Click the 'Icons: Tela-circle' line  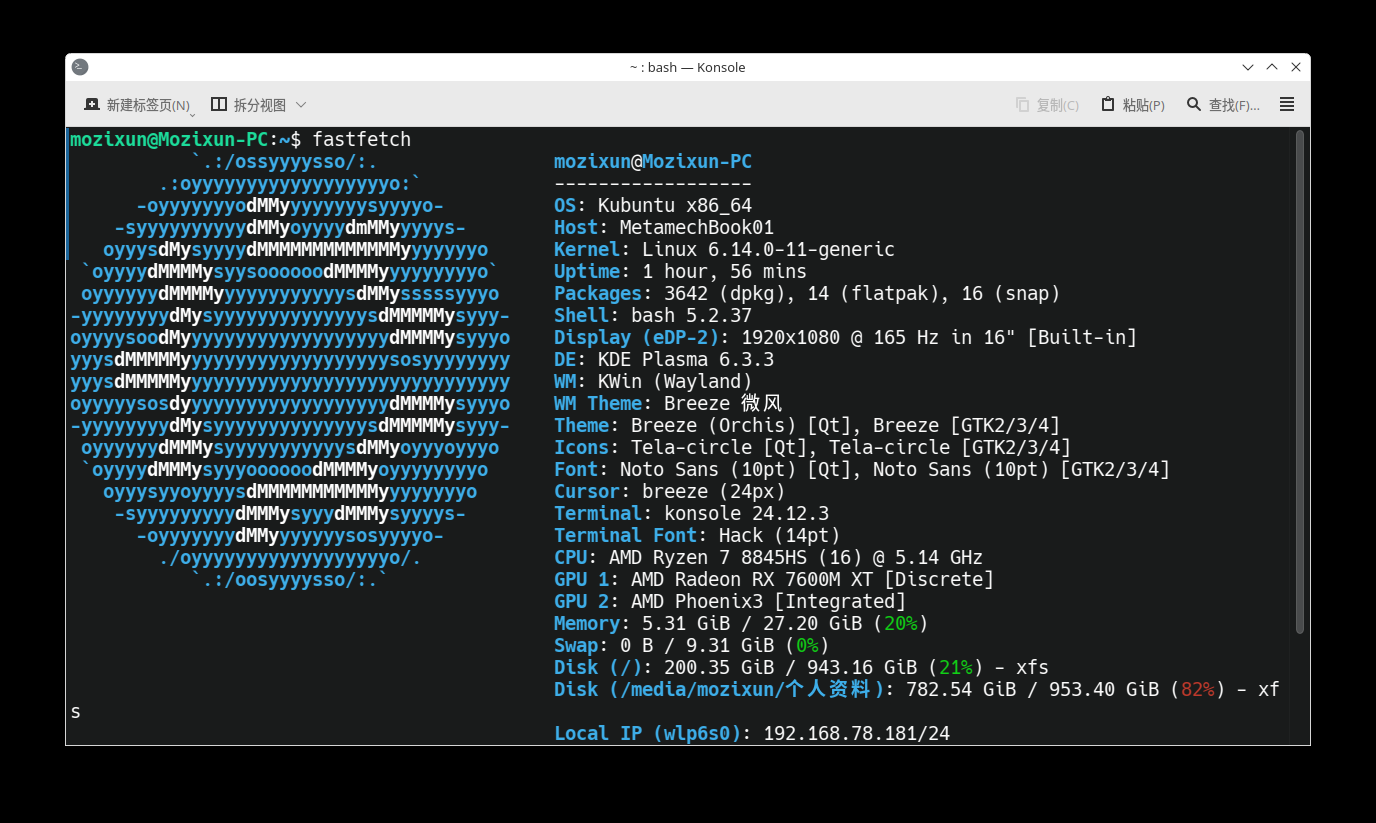coord(812,447)
